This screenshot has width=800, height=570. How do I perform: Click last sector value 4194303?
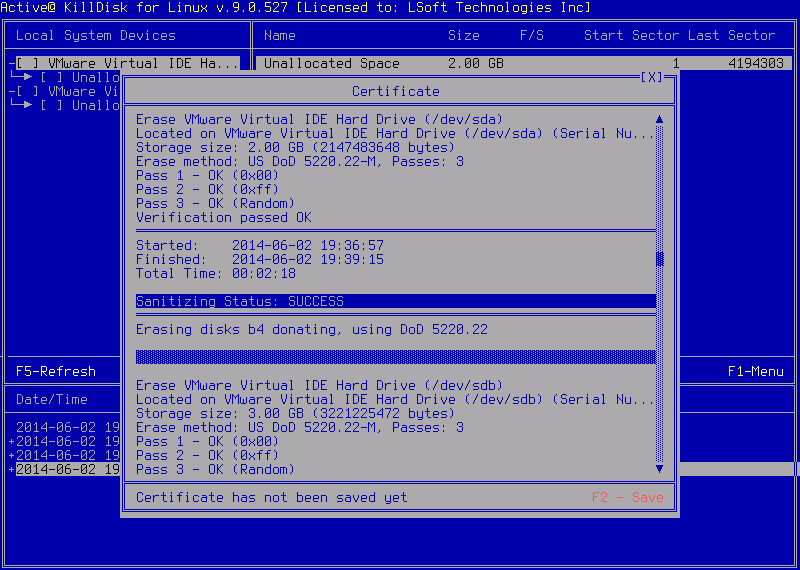[756, 63]
